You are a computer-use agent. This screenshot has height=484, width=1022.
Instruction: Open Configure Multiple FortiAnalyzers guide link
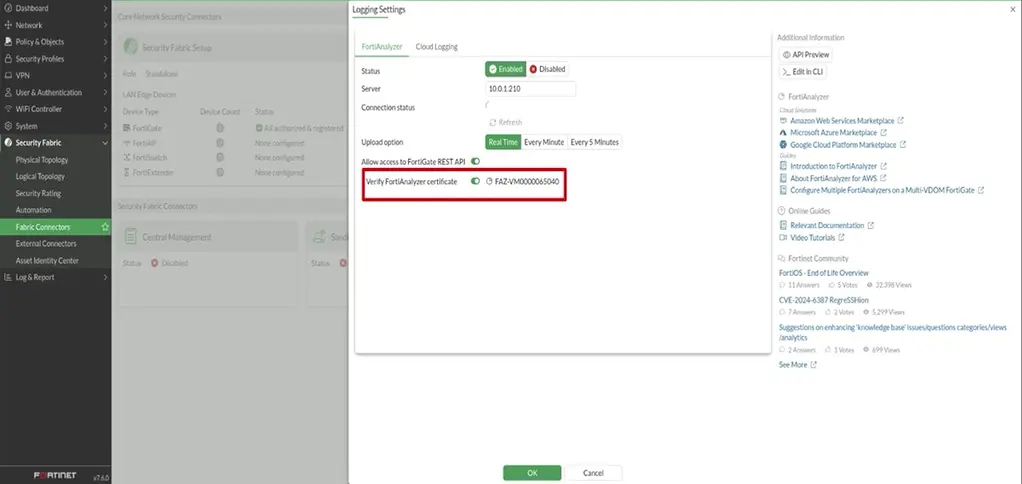point(881,190)
